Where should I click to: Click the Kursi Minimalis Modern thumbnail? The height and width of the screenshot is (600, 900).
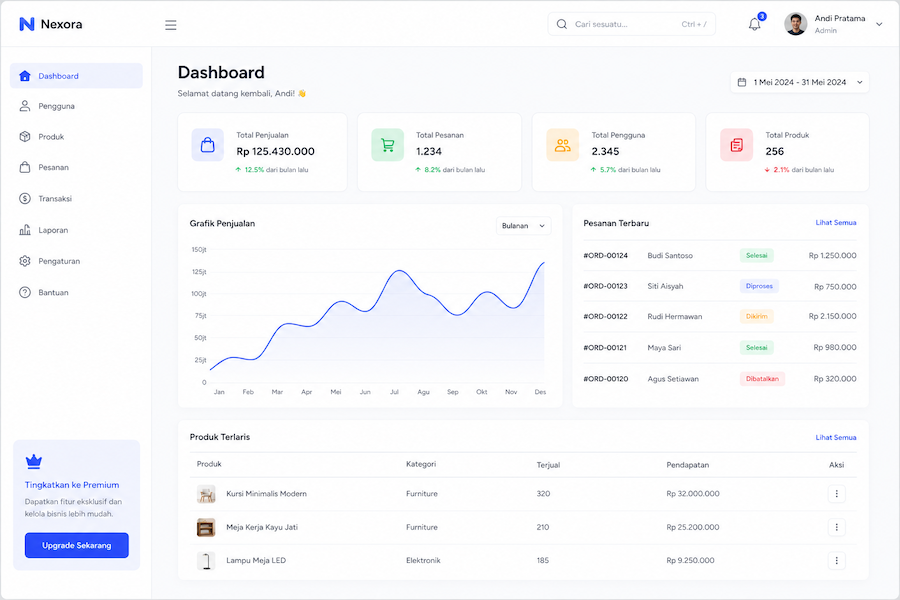click(x=206, y=494)
